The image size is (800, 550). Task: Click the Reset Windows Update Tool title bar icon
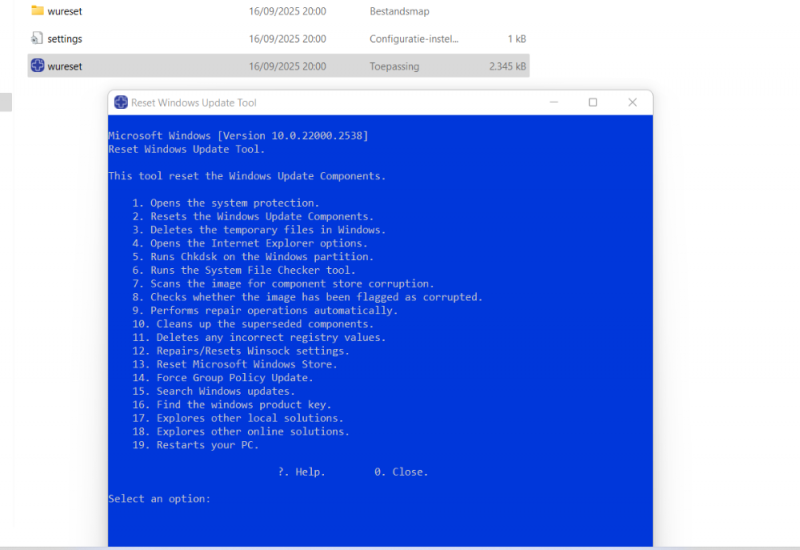[121, 102]
